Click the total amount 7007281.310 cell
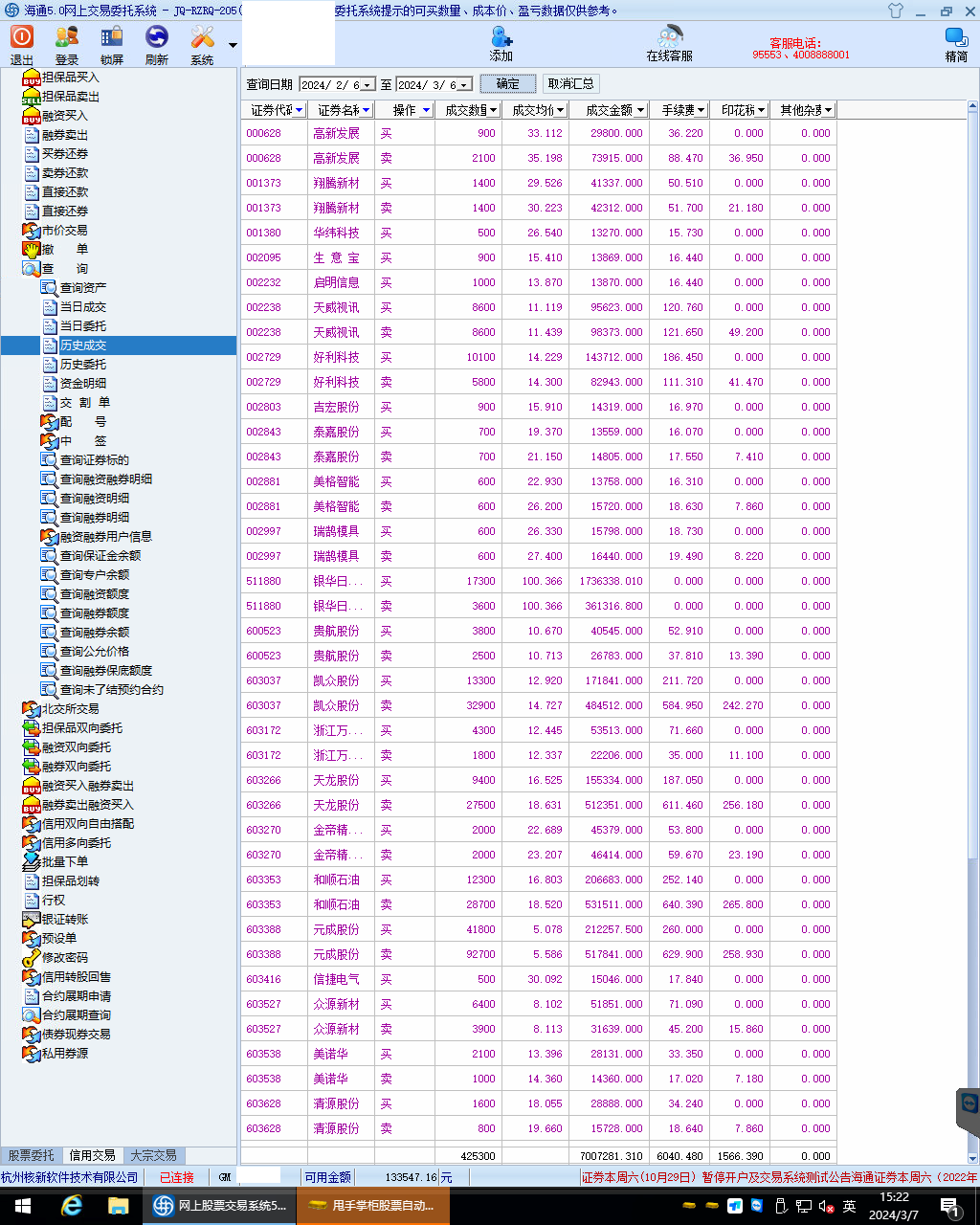The image size is (980, 1225). click(610, 1156)
